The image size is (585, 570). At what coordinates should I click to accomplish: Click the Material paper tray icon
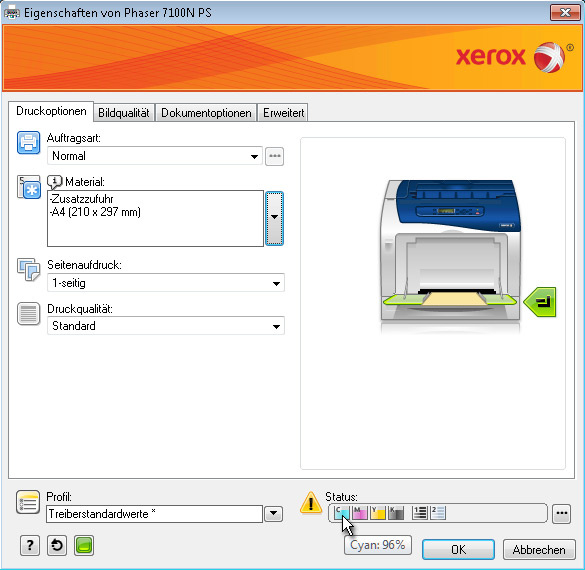click(29, 187)
